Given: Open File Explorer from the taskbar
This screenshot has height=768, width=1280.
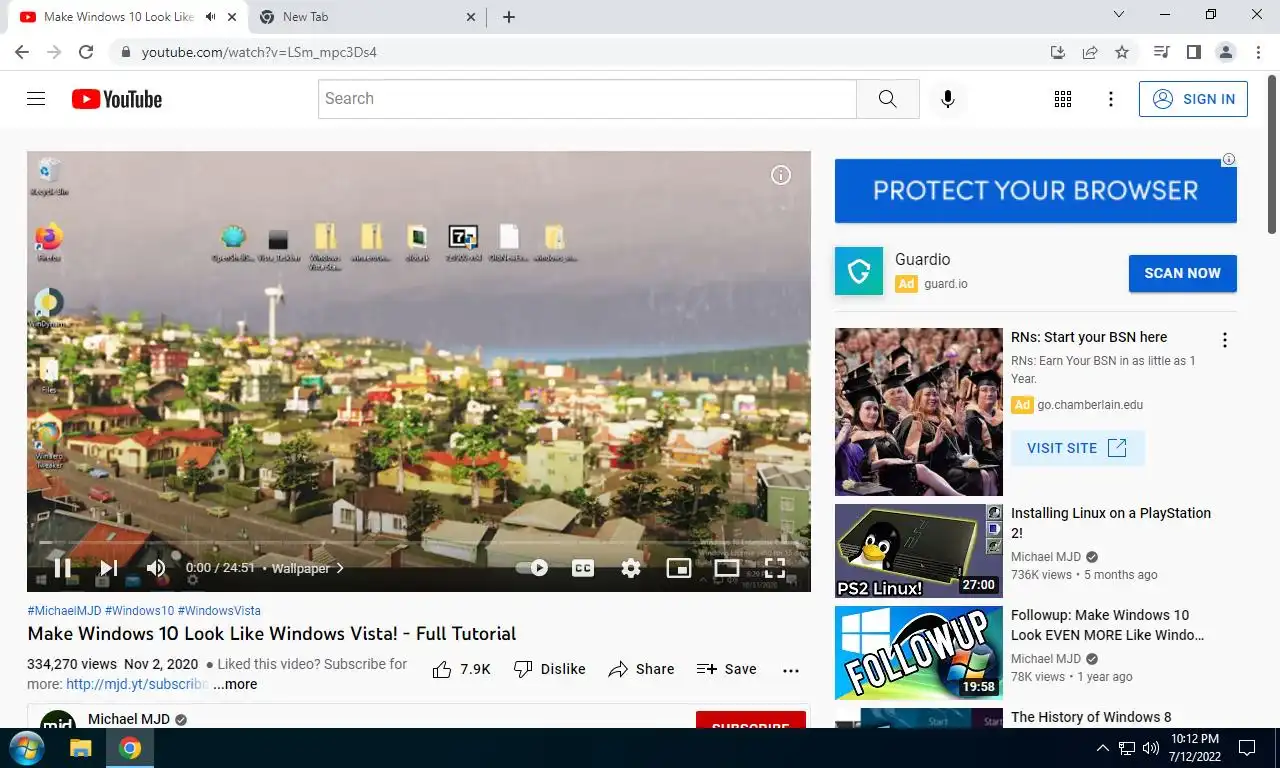Looking at the screenshot, I should (x=81, y=748).
